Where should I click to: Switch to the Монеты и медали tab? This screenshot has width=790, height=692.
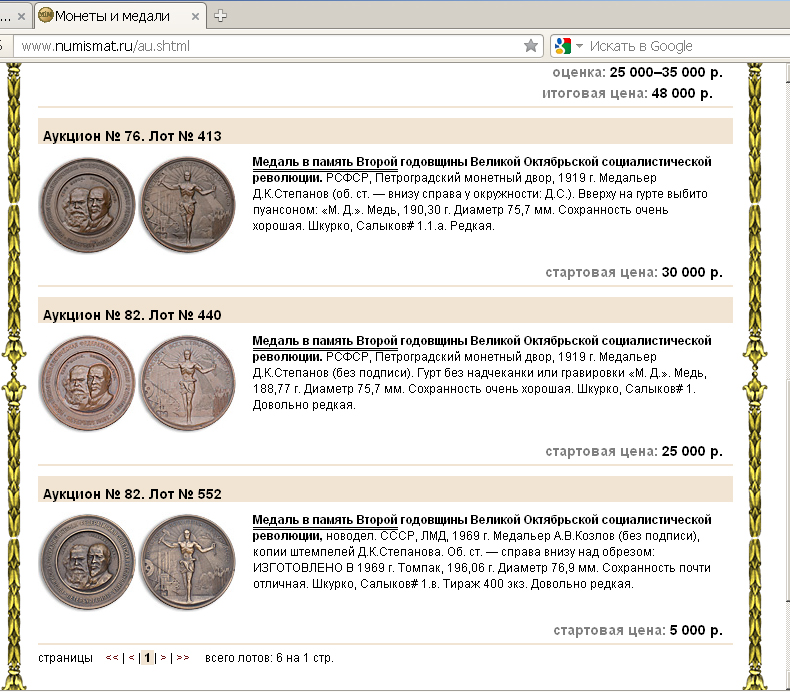click(120, 16)
